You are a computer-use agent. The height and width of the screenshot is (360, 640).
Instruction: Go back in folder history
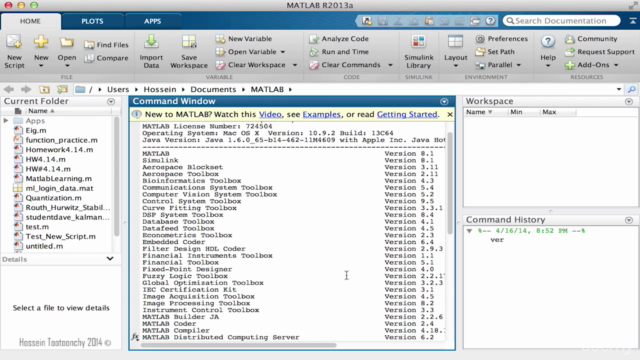(x=9, y=89)
